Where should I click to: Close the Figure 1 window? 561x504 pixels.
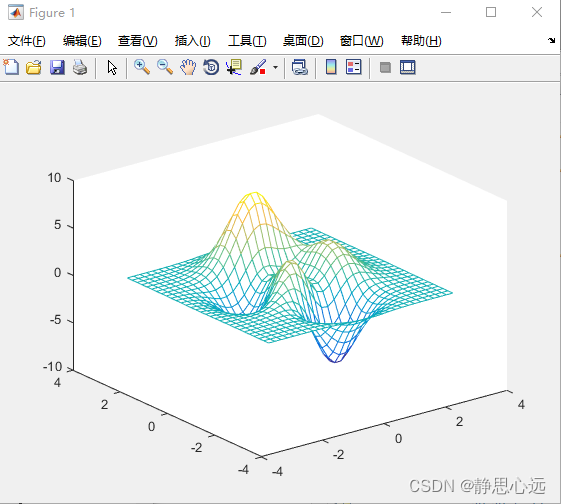[537, 13]
